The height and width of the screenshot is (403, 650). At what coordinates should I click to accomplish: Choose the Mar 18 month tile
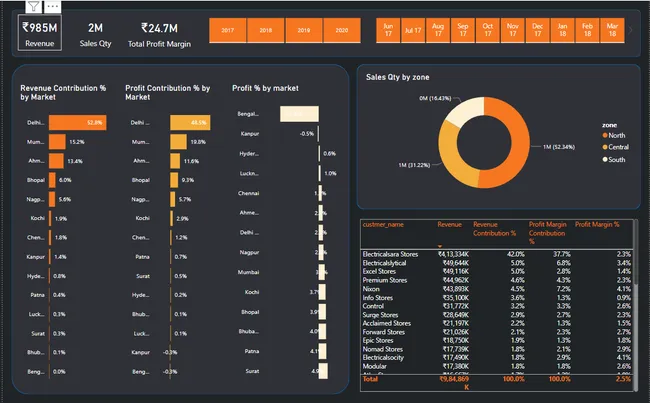[612, 30]
